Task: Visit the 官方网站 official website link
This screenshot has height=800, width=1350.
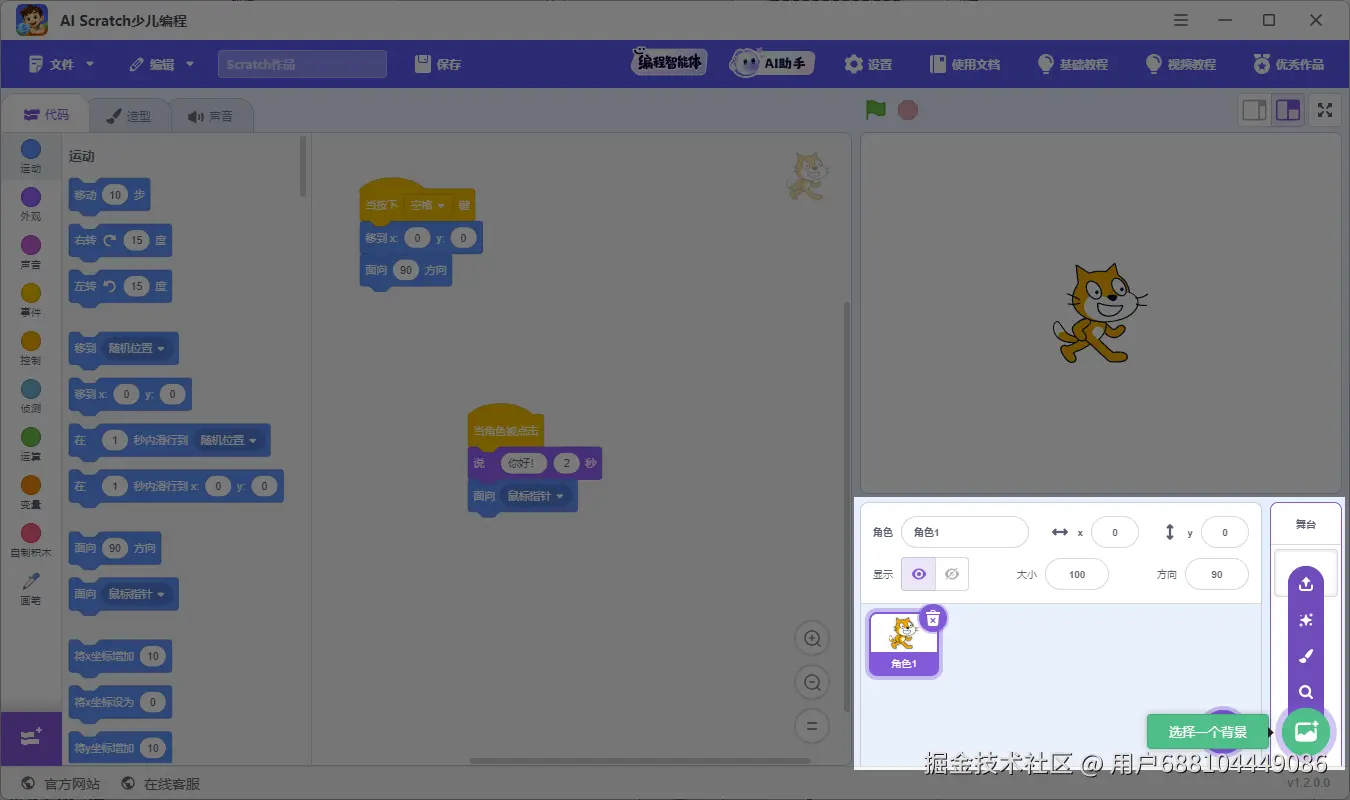Action: click(60, 784)
